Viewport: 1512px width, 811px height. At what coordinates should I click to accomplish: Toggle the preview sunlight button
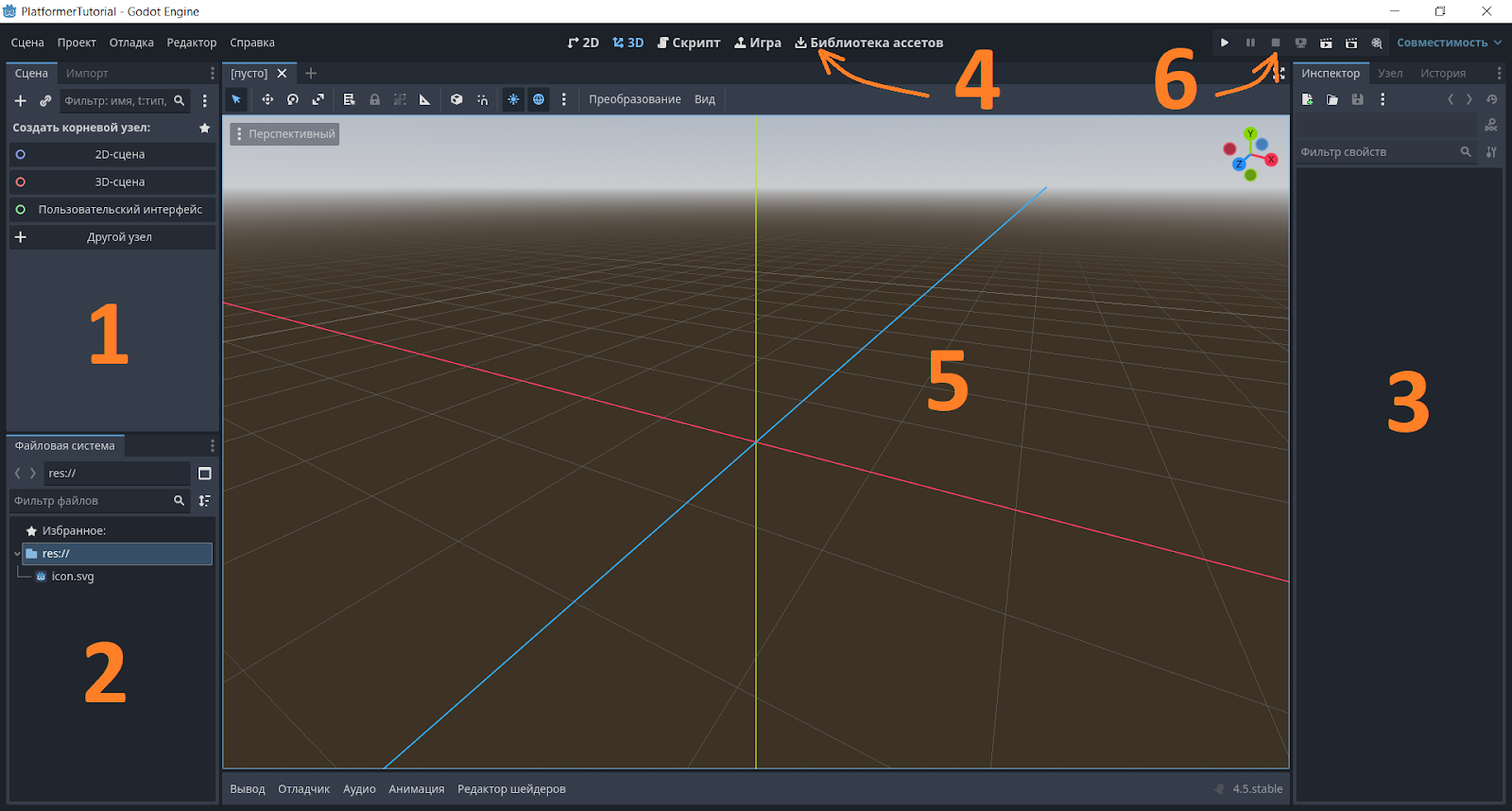pos(513,99)
